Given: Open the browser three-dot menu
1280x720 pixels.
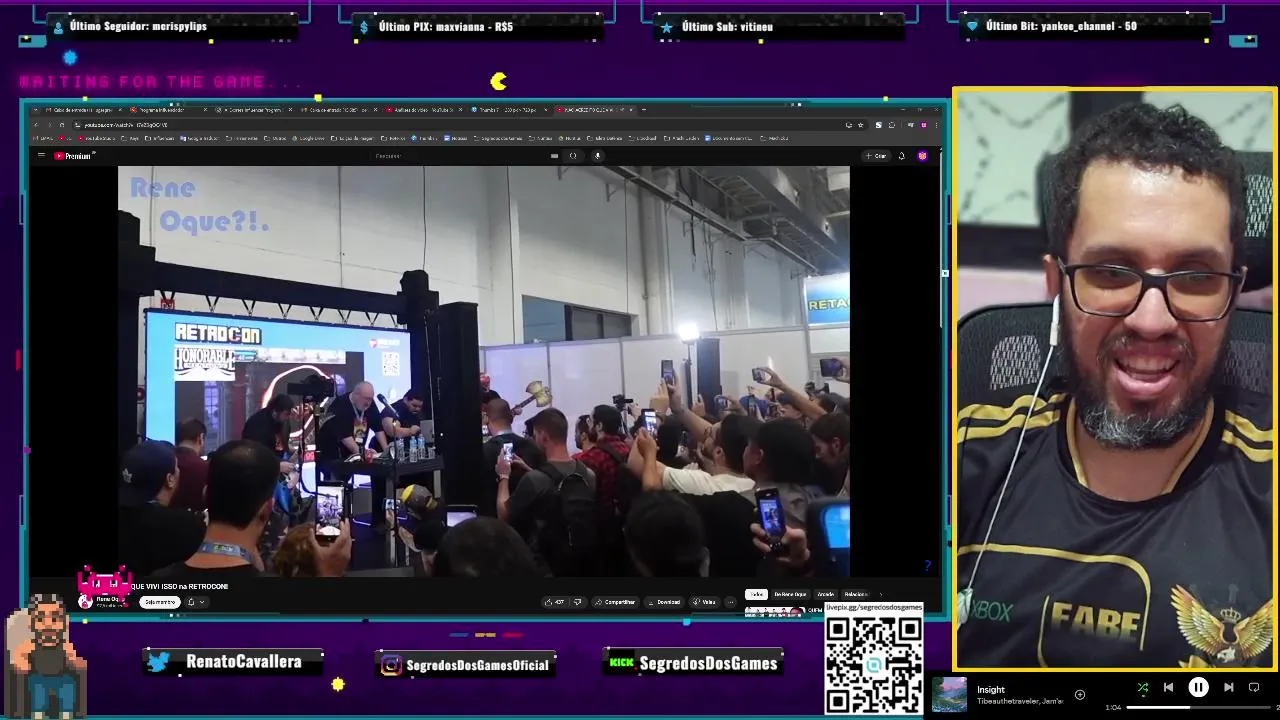Looking at the screenshot, I should pos(936,125).
